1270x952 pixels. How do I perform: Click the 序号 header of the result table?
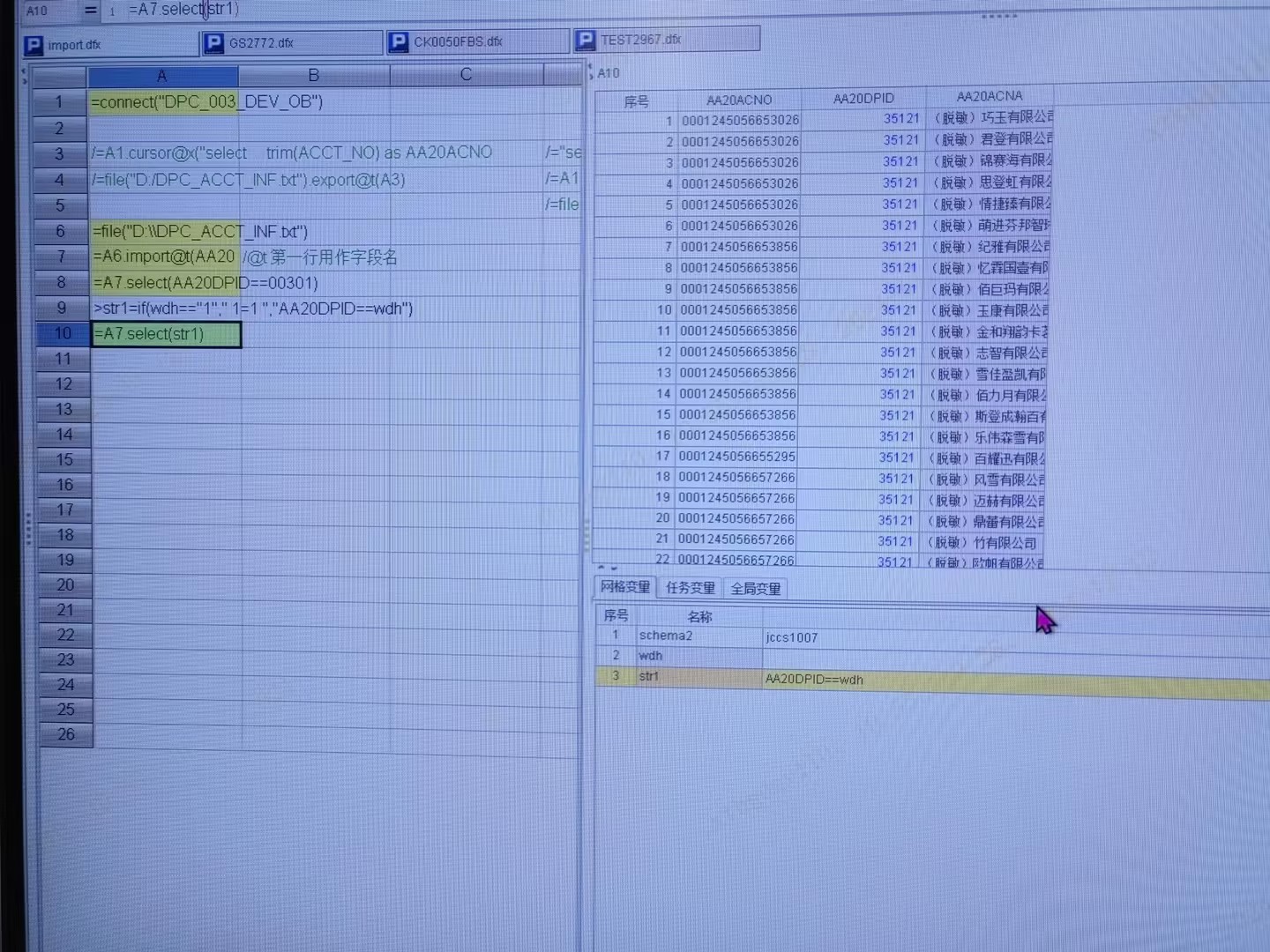[x=636, y=101]
